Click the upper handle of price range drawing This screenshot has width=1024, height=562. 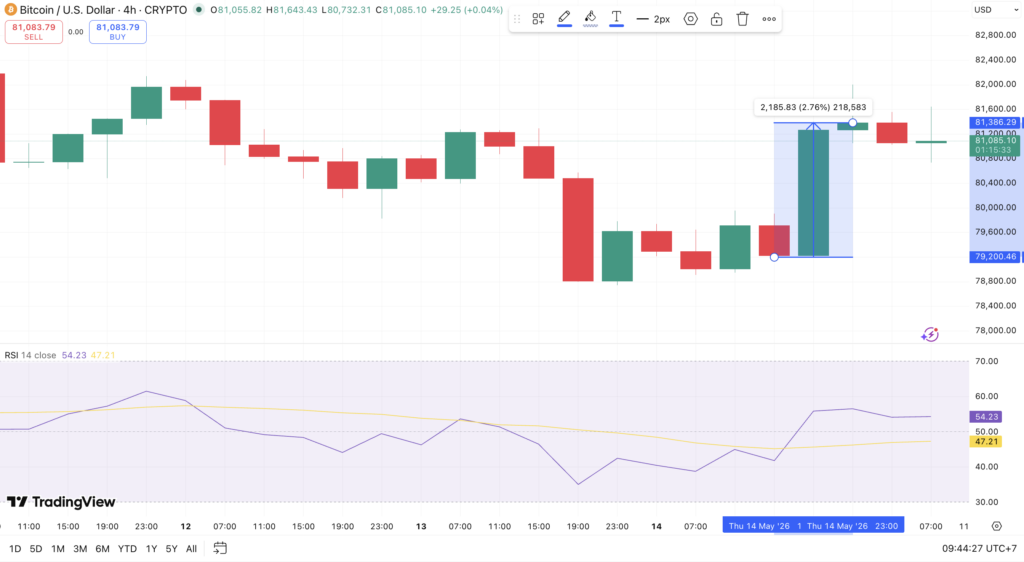pos(852,123)
